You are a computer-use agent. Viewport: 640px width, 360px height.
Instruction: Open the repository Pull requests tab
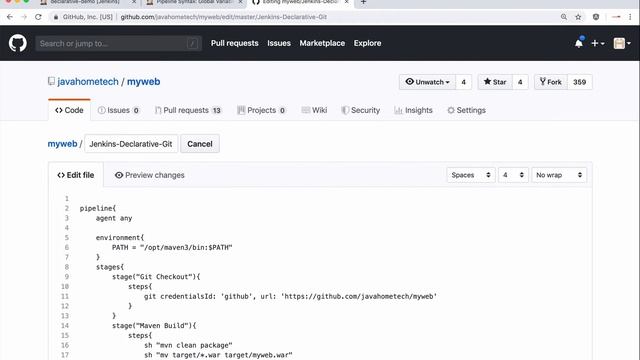[x=188, y=110]
